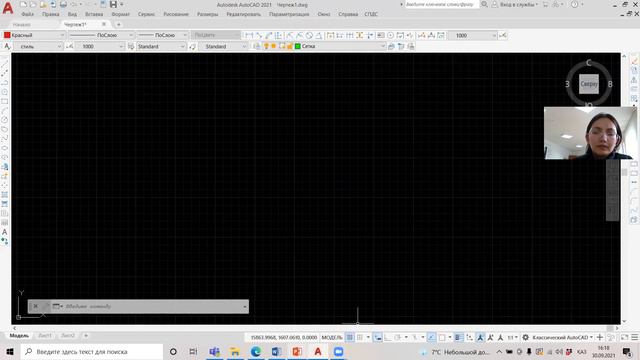Switch to the Лист1 layout tab
640x360 pixels.
[45, 336]
